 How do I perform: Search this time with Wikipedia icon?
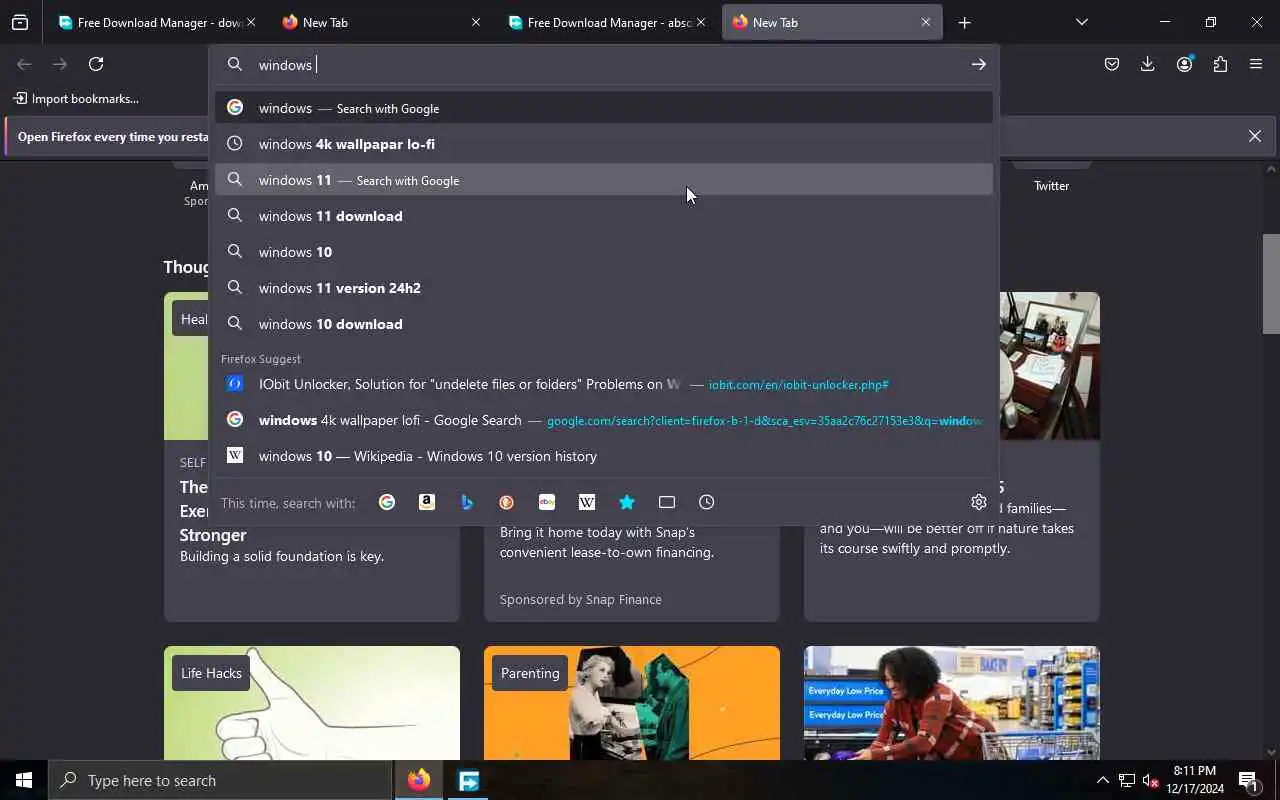pos(587,502)
